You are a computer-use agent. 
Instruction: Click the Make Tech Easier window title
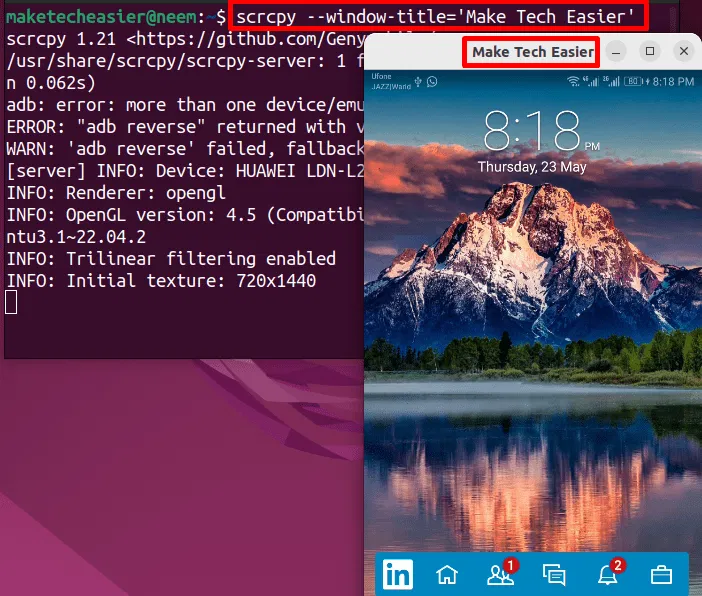coord(533,52)
